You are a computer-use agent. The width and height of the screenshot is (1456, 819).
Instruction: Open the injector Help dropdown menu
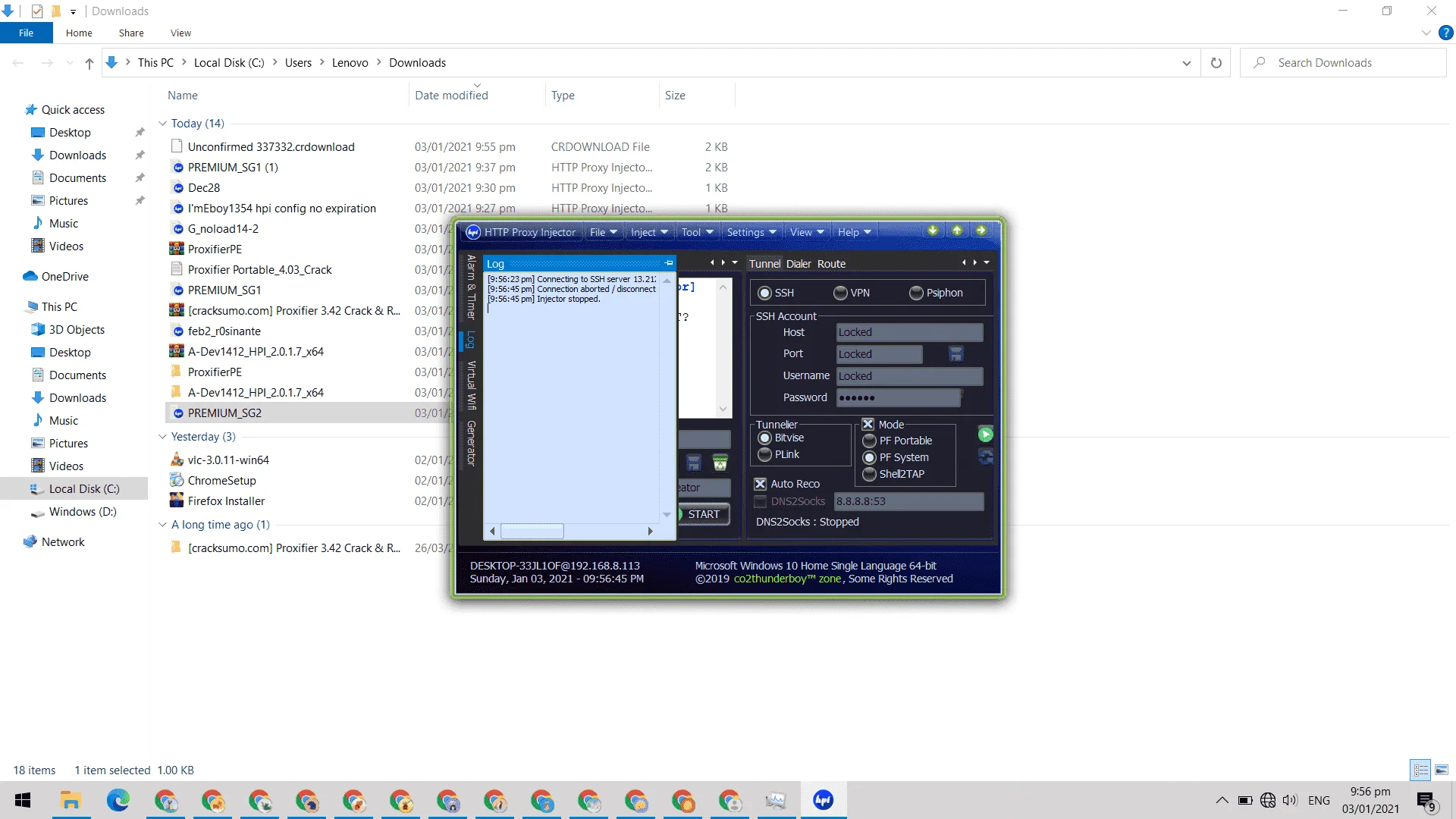(855, 232)
